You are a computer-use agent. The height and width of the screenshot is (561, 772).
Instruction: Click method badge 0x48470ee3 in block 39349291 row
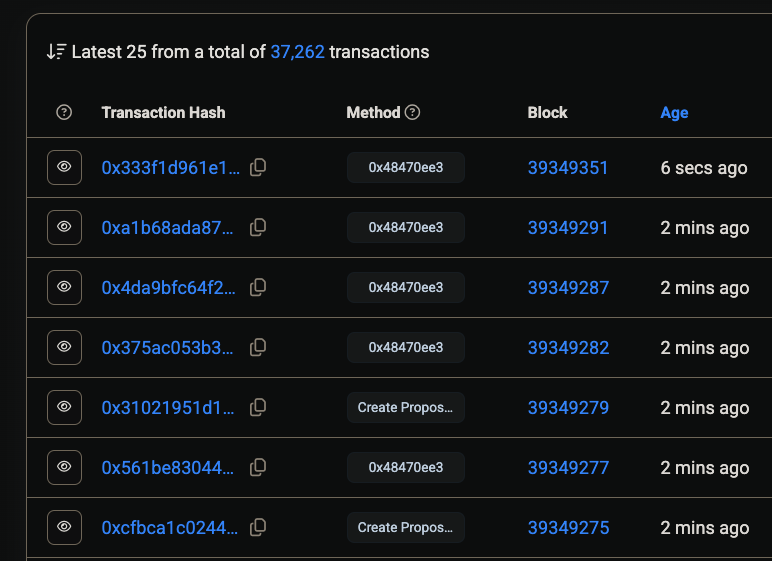(406, 228)
